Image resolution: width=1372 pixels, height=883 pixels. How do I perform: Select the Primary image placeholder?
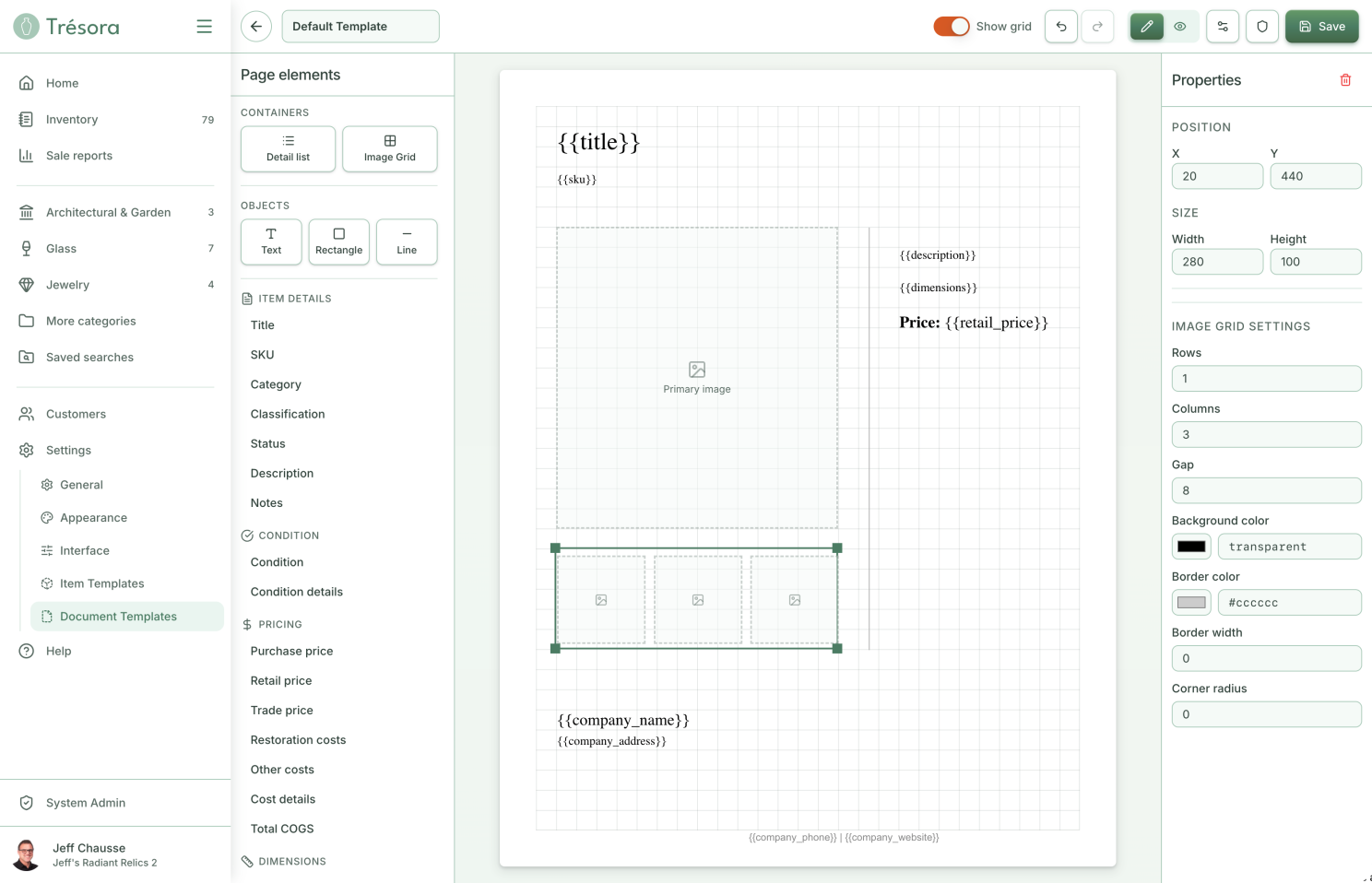click(x=697, y=378)
